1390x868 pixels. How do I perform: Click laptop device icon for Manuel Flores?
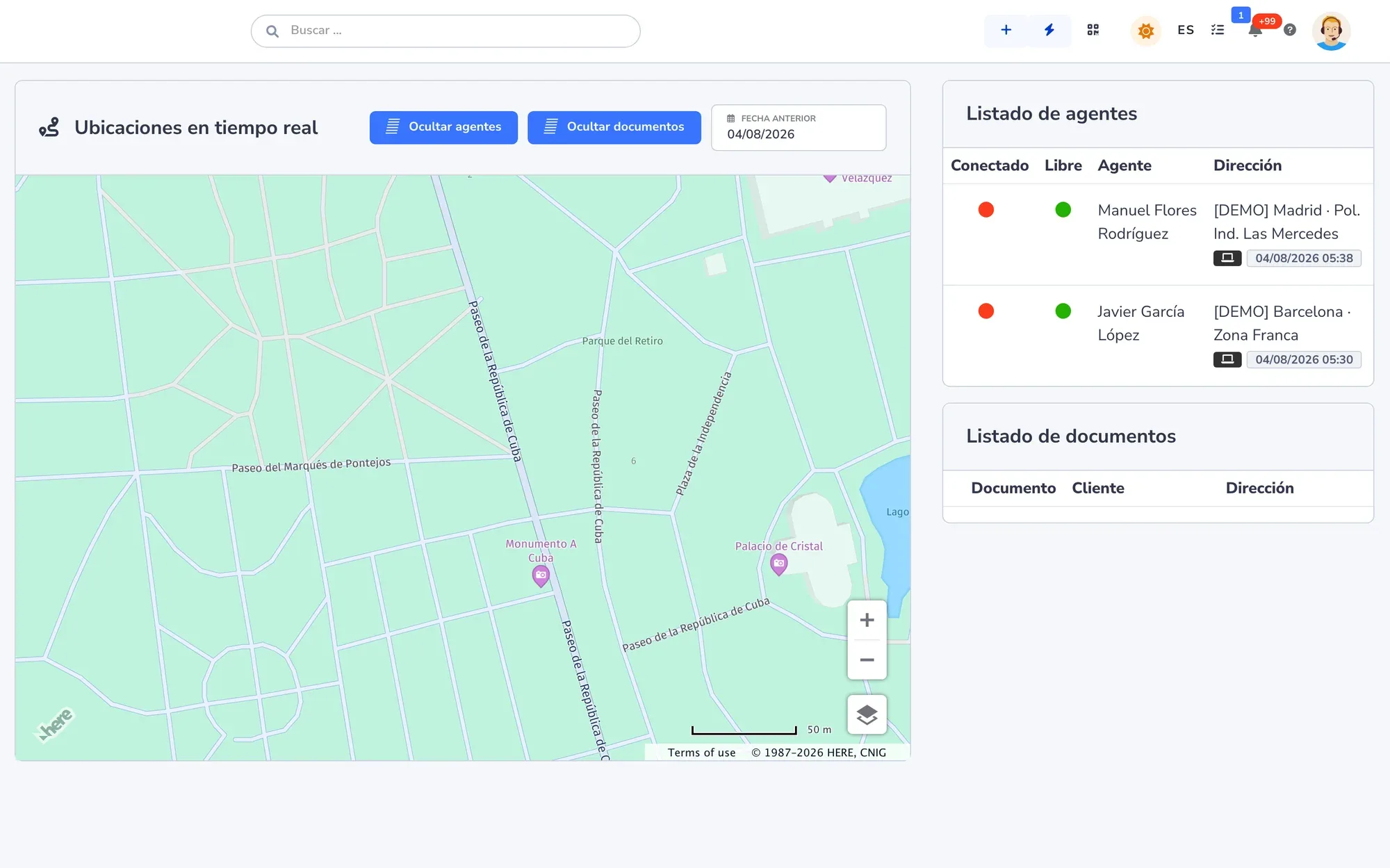tap(1227, 258)
